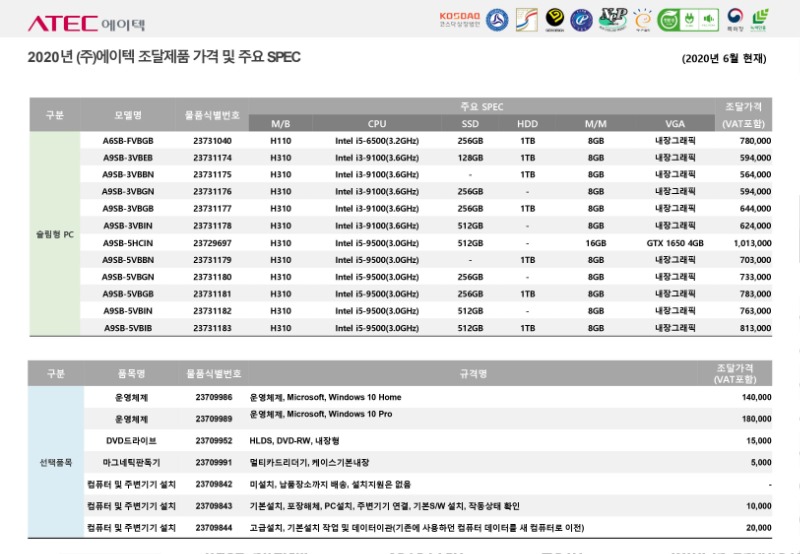Click the black circular Good Design mark
This screenshot has width=800, height=554.
[x=555, y=19]
